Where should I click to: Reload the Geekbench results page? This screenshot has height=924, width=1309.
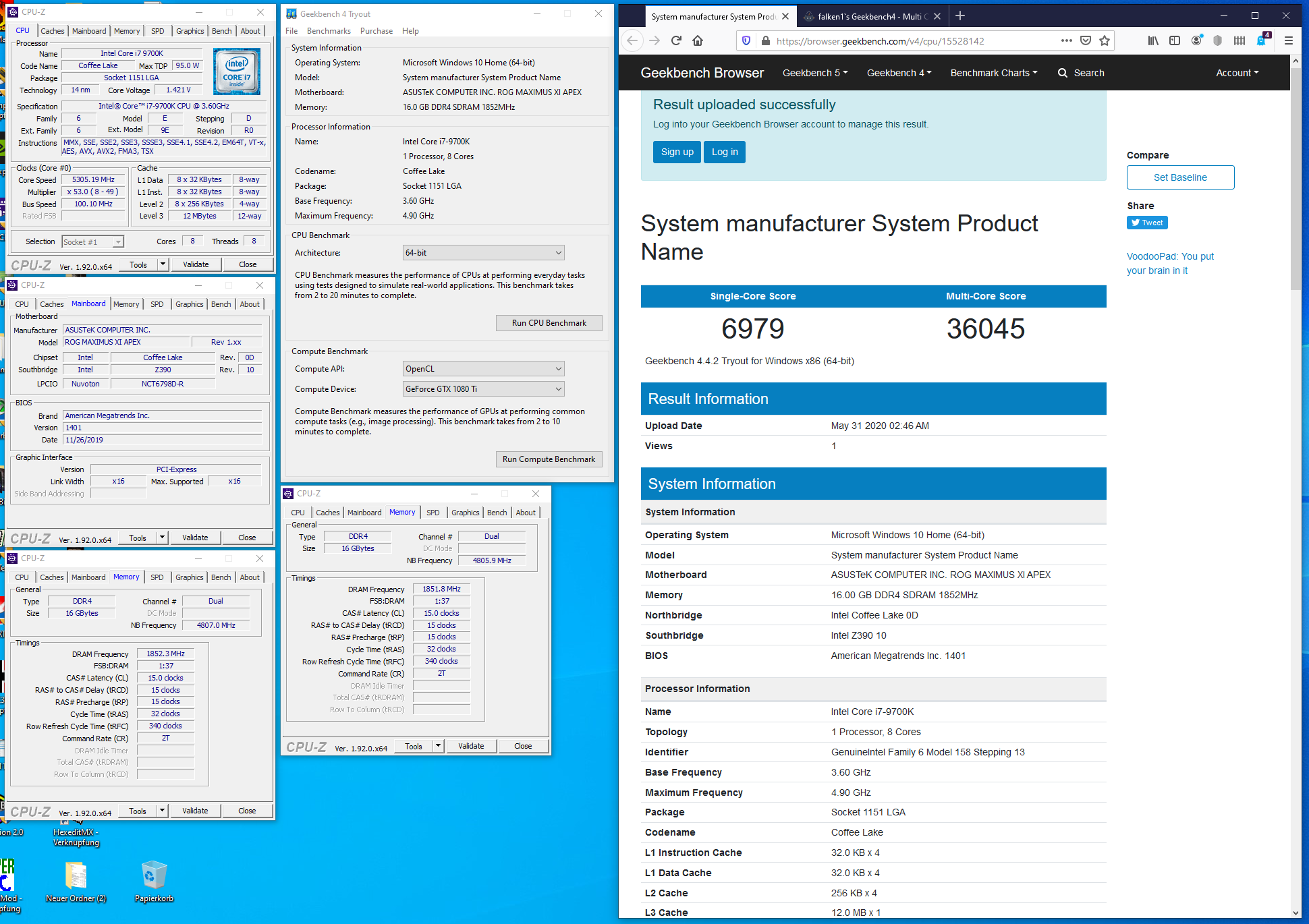676,40
